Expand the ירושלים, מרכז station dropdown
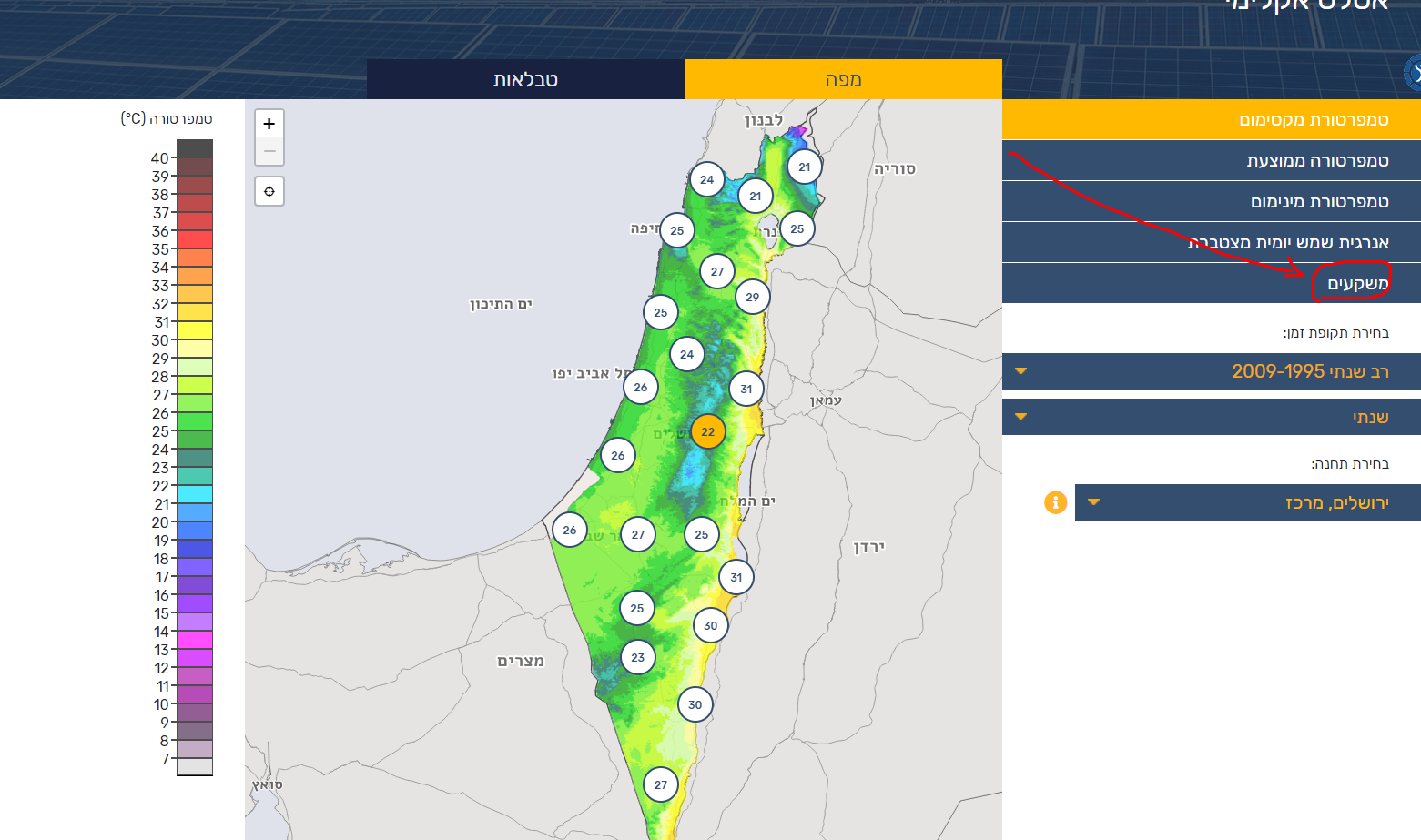The width and height of the screenshot is (1421, 840). click(x=1247, y=502)
